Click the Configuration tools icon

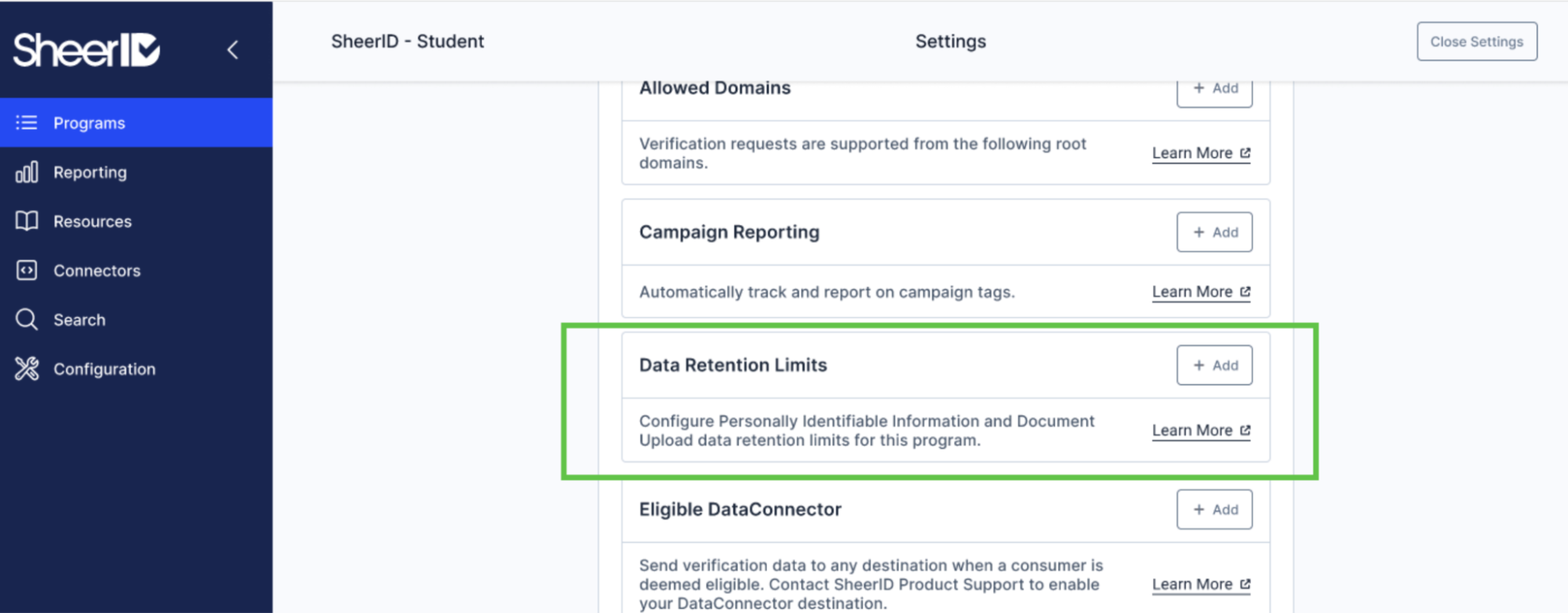tap(27, 369)
